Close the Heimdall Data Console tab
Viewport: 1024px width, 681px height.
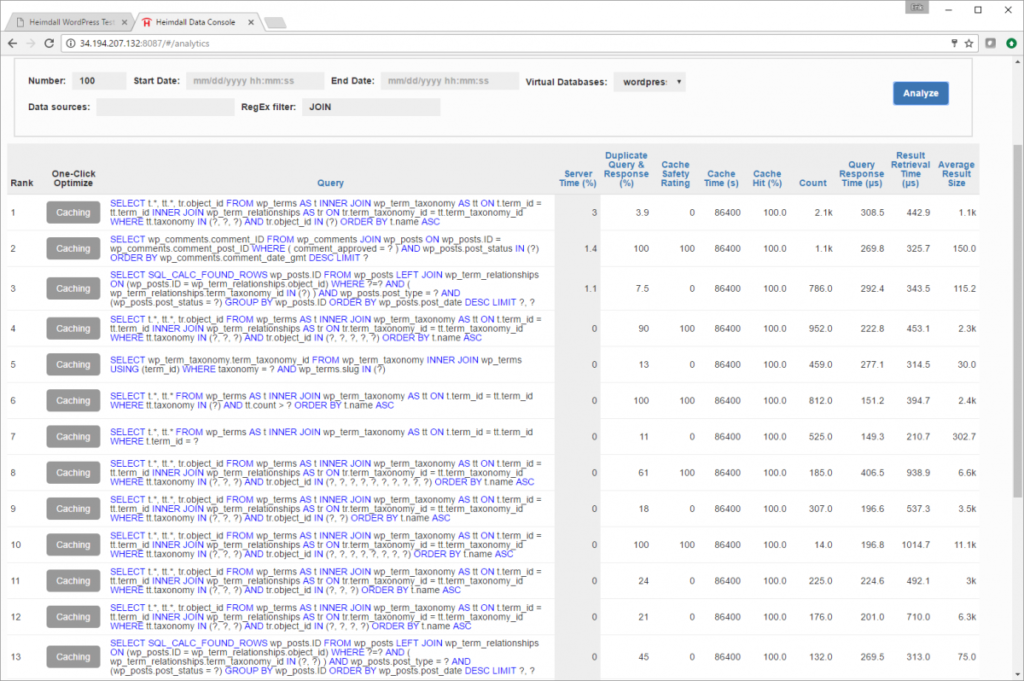251,22
